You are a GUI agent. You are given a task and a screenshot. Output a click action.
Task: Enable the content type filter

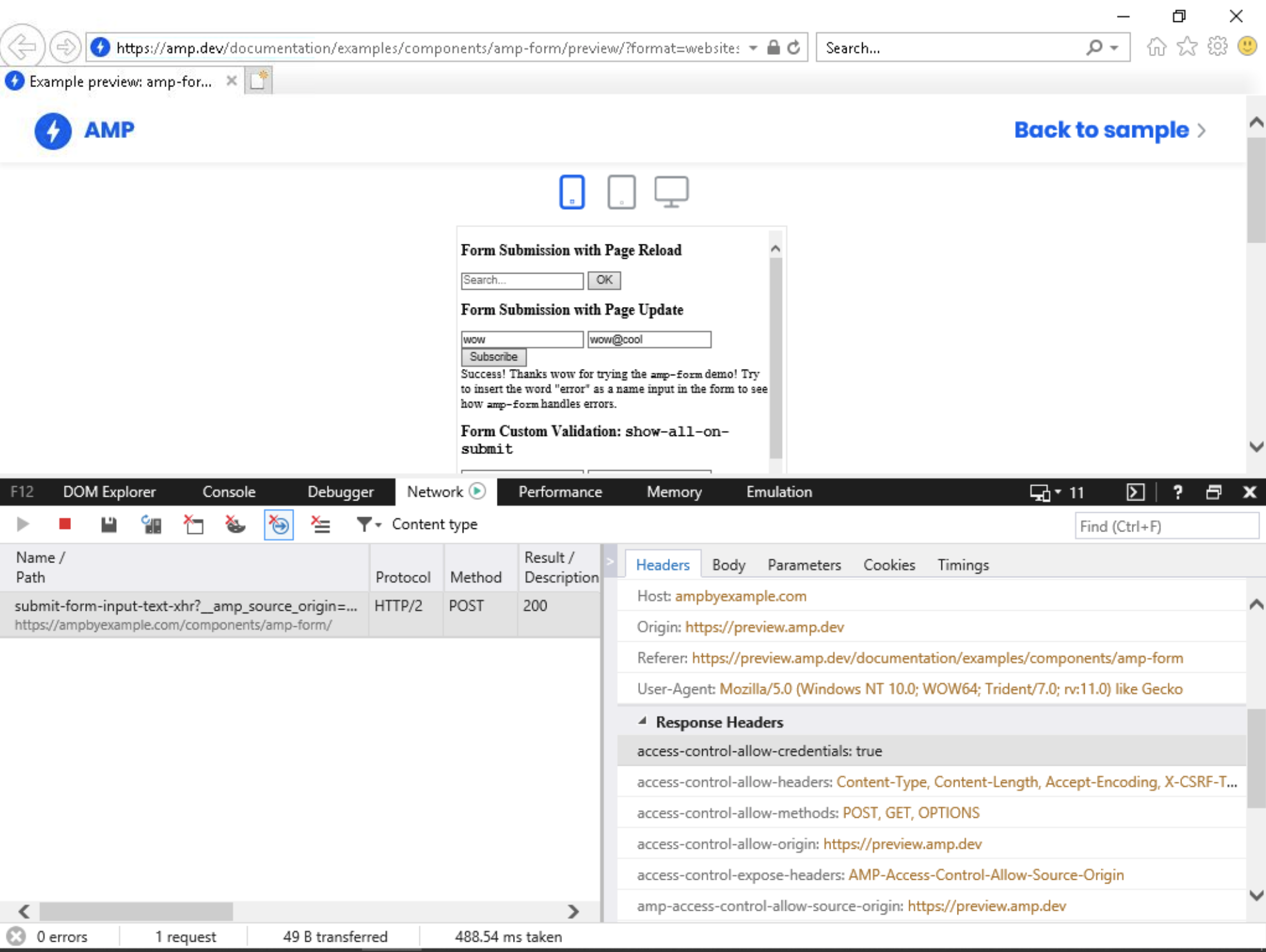click(365, 524)
